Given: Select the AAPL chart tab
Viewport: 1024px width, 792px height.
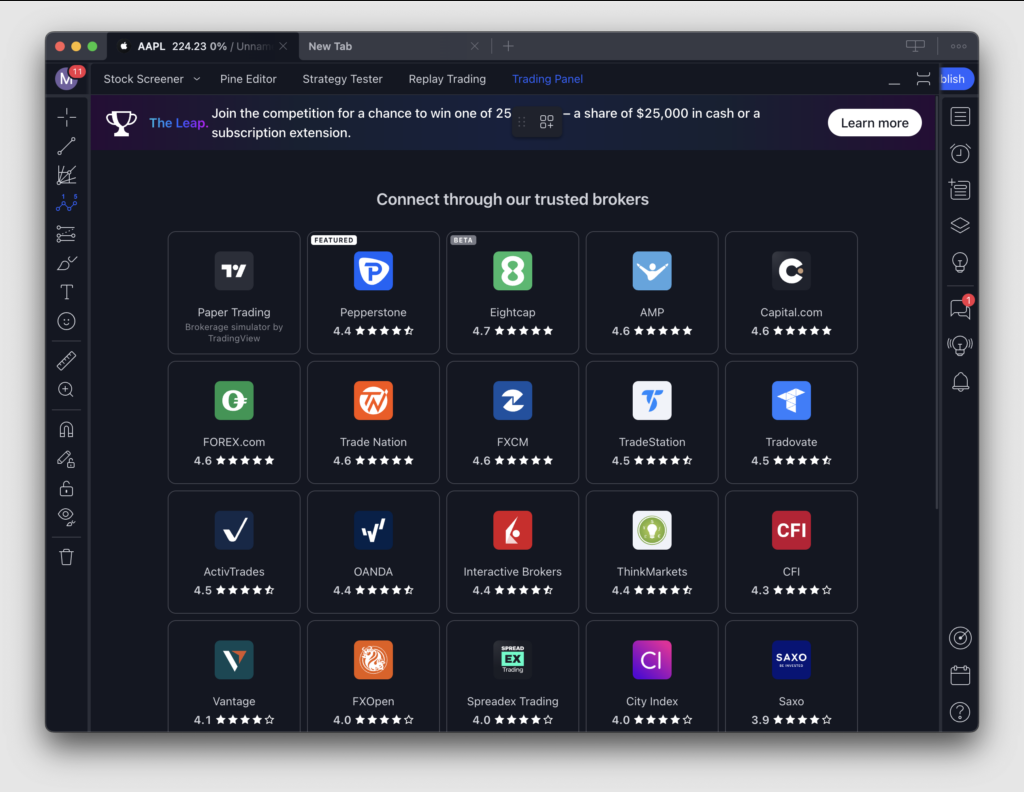Looking at the screenshot, I should [x=203, y=46].
